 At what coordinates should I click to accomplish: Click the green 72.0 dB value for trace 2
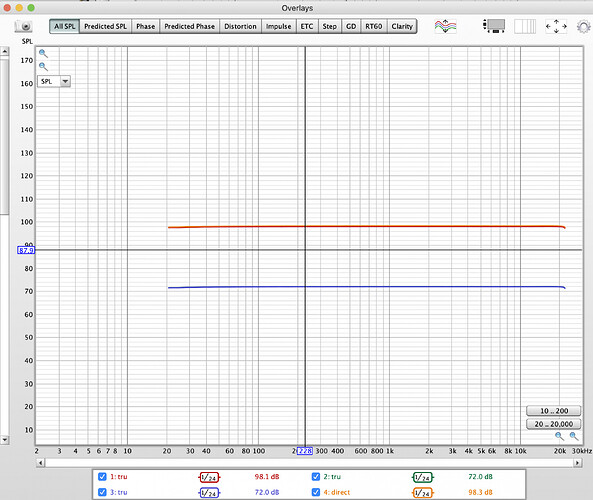coord(480,477)
